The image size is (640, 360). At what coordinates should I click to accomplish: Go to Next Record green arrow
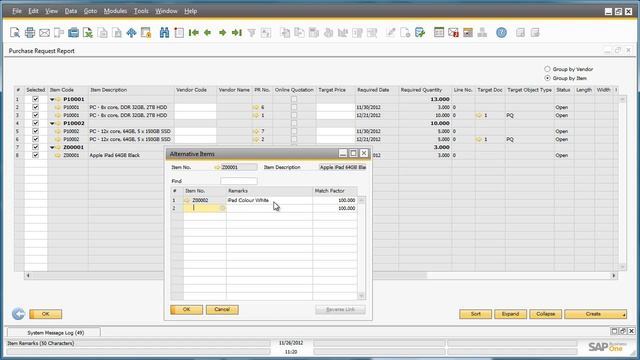tap(222, 33)
